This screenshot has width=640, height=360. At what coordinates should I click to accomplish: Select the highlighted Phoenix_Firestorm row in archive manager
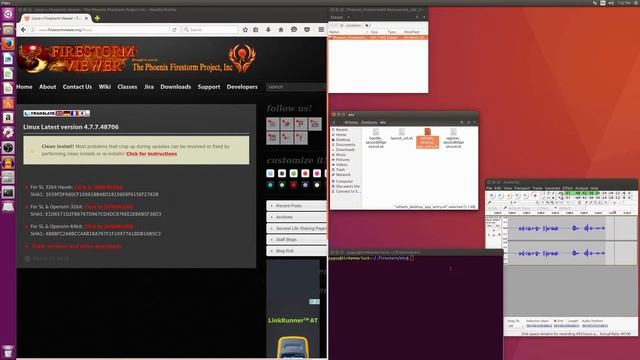pyautogui.click(x=378, y=38)
